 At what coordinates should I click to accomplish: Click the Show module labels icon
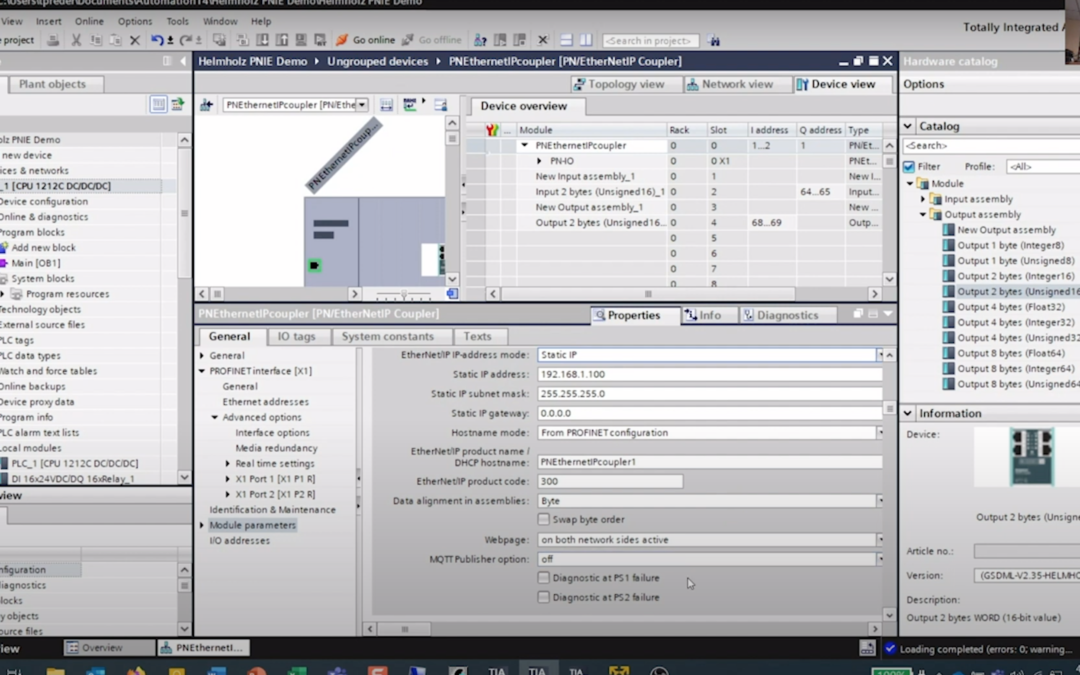410,105
